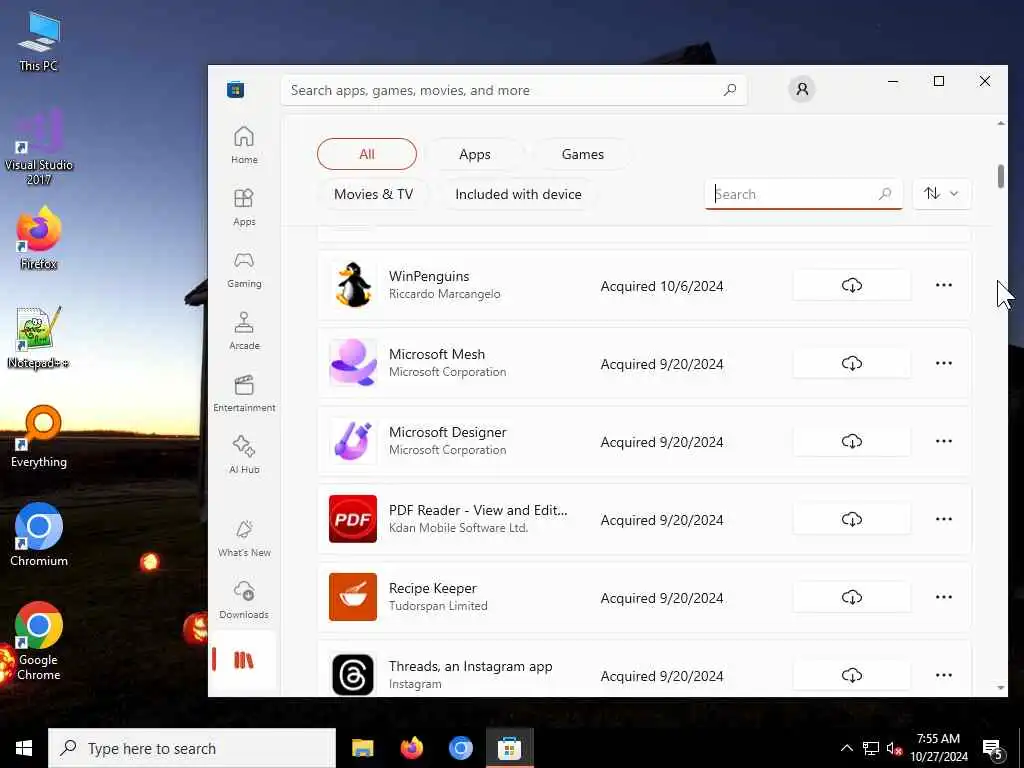The width and height of the screenshot is (1024, 768).
Task: Open more options for PDF Reader
Action: (x=944, y=519)
